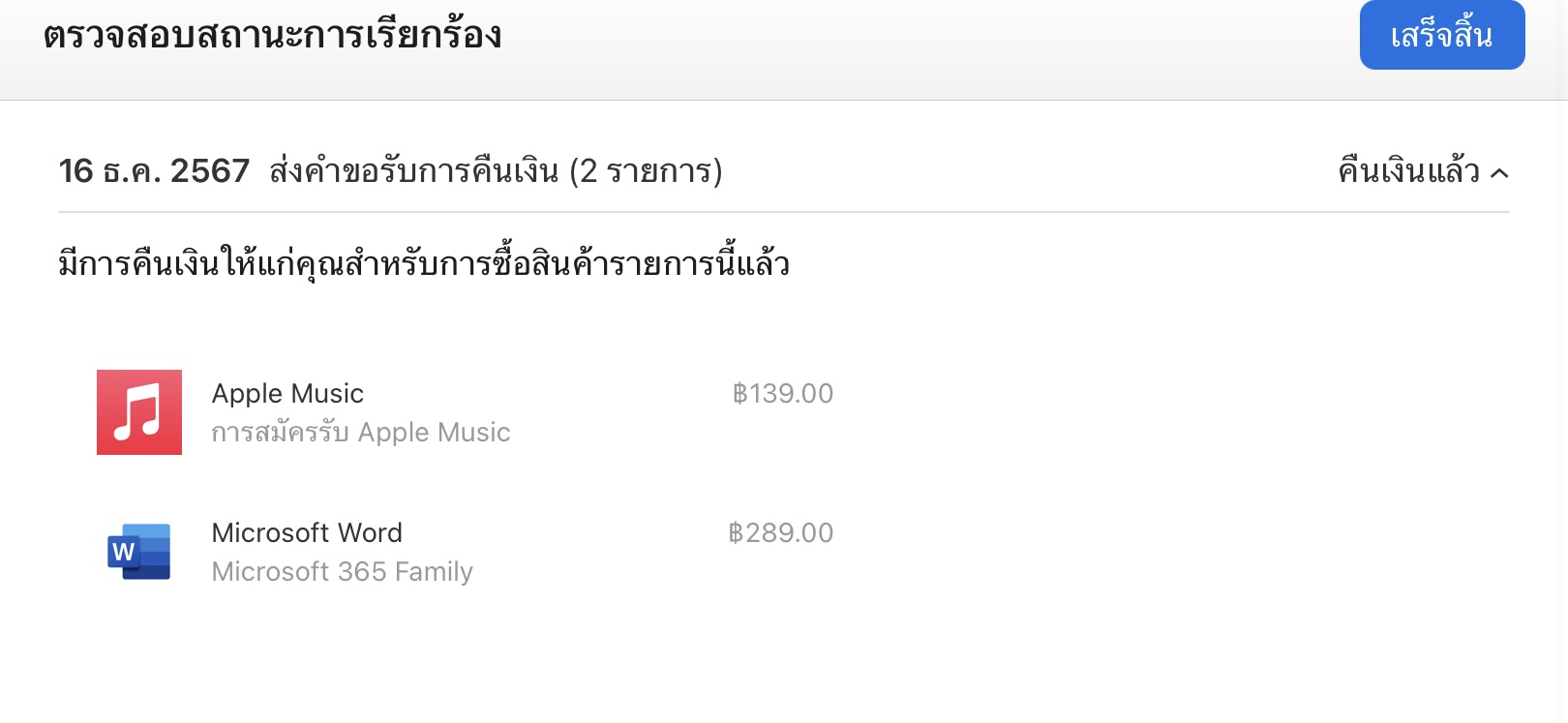Click the มีการคืนเงินให้แก่คุณ refund message text
Image resolution: width=1568 pixels, height=723 pixels.
[x=424, y=264]
